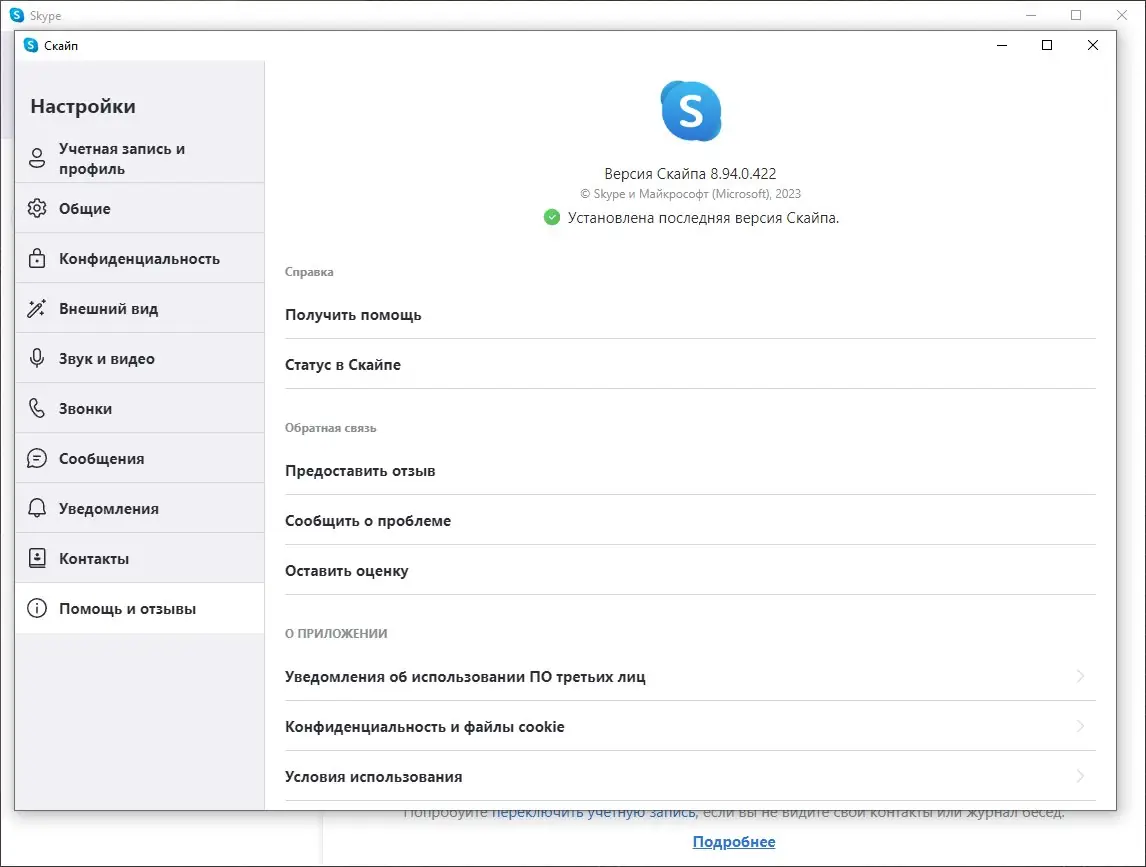Screen dimensions: 1146x867
Task: Click the phone handset icon for Звонки
Action: [x=37, y=408]
